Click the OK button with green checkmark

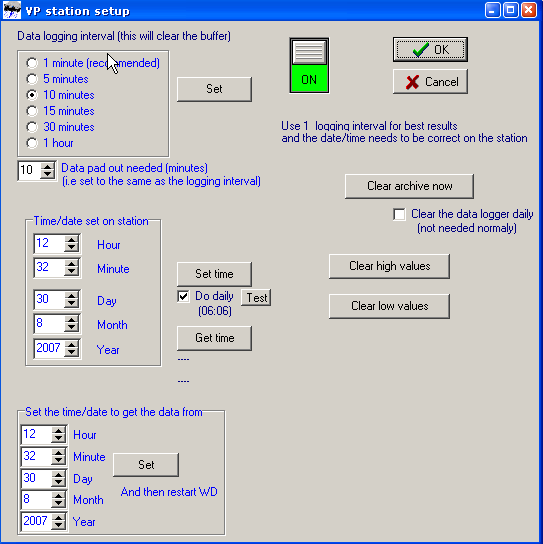430,50
